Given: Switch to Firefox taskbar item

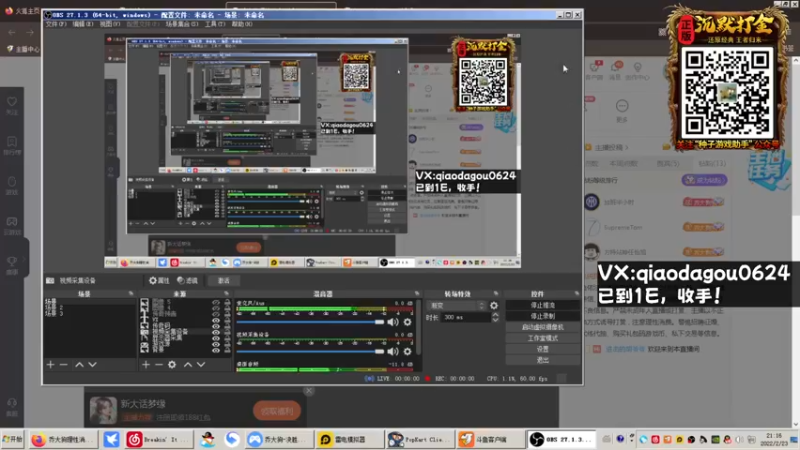Looking at the screenshot, I should (63, 439).
